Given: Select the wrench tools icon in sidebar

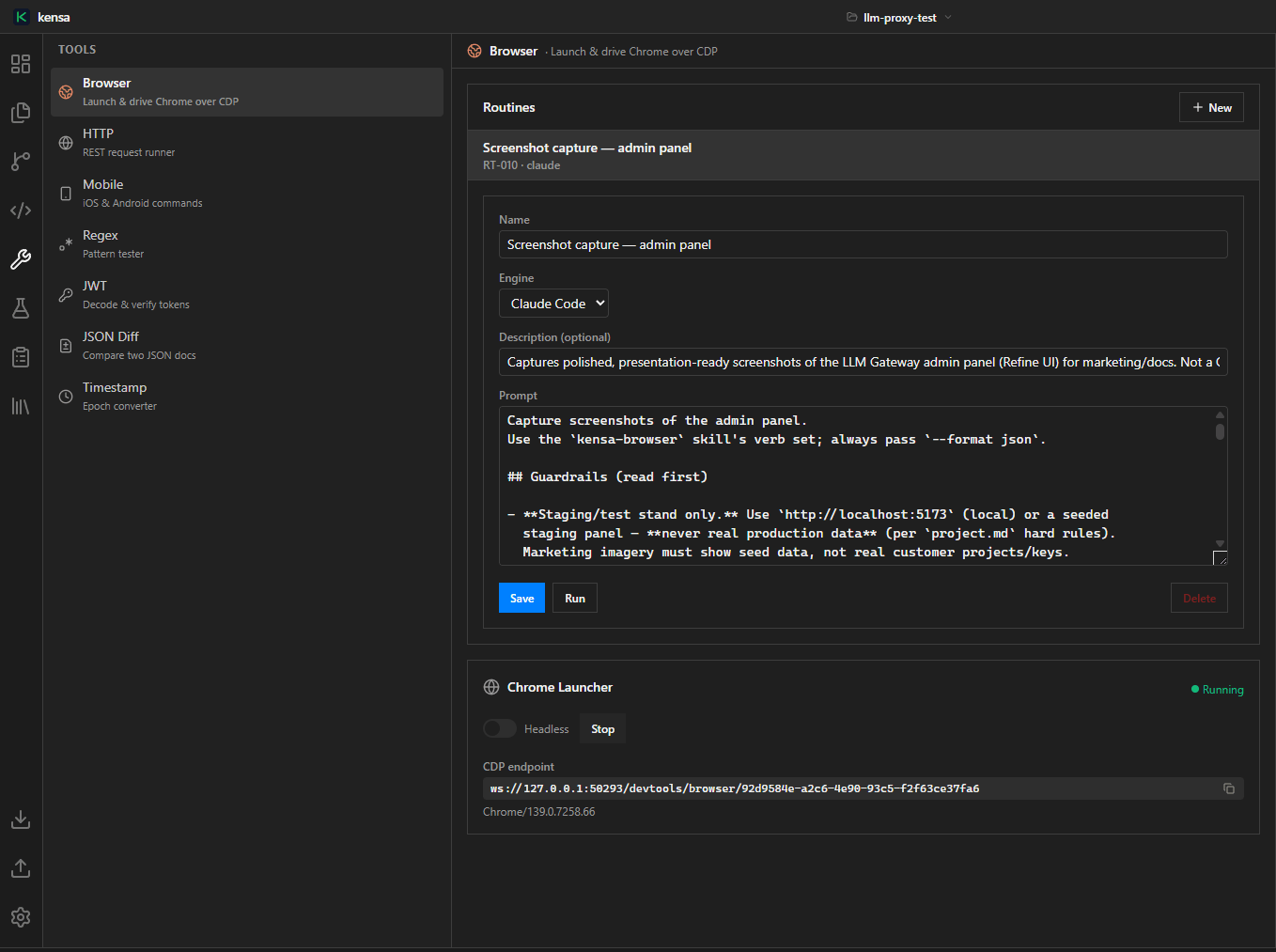Looking at the screenshot, I should 21,259.
